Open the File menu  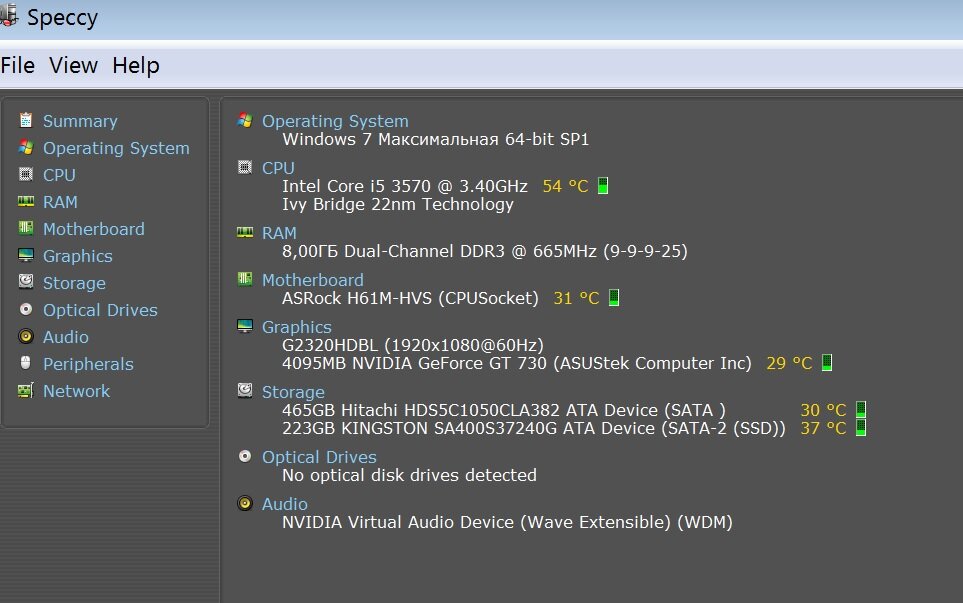coord(18,65)
